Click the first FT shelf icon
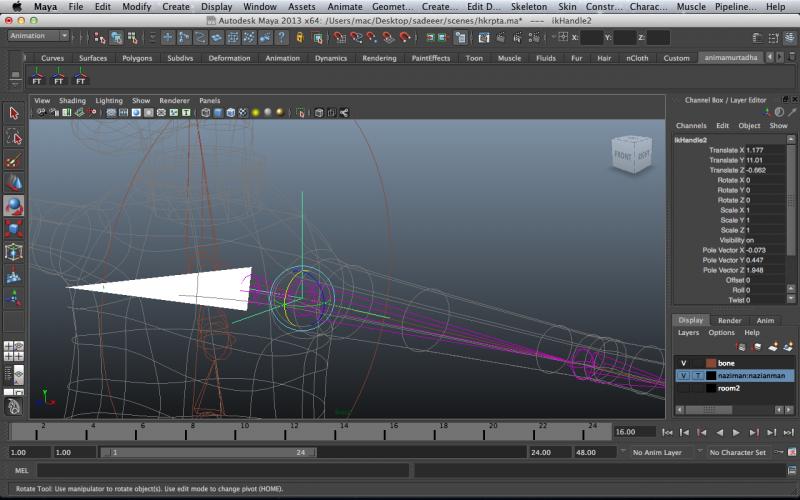The width and height of the screenshot is (800, 500). [37, 76]
